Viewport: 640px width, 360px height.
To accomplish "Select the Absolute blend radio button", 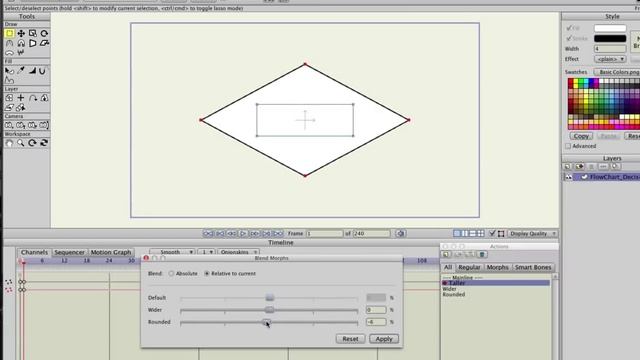I will click(x=171, y=273).
